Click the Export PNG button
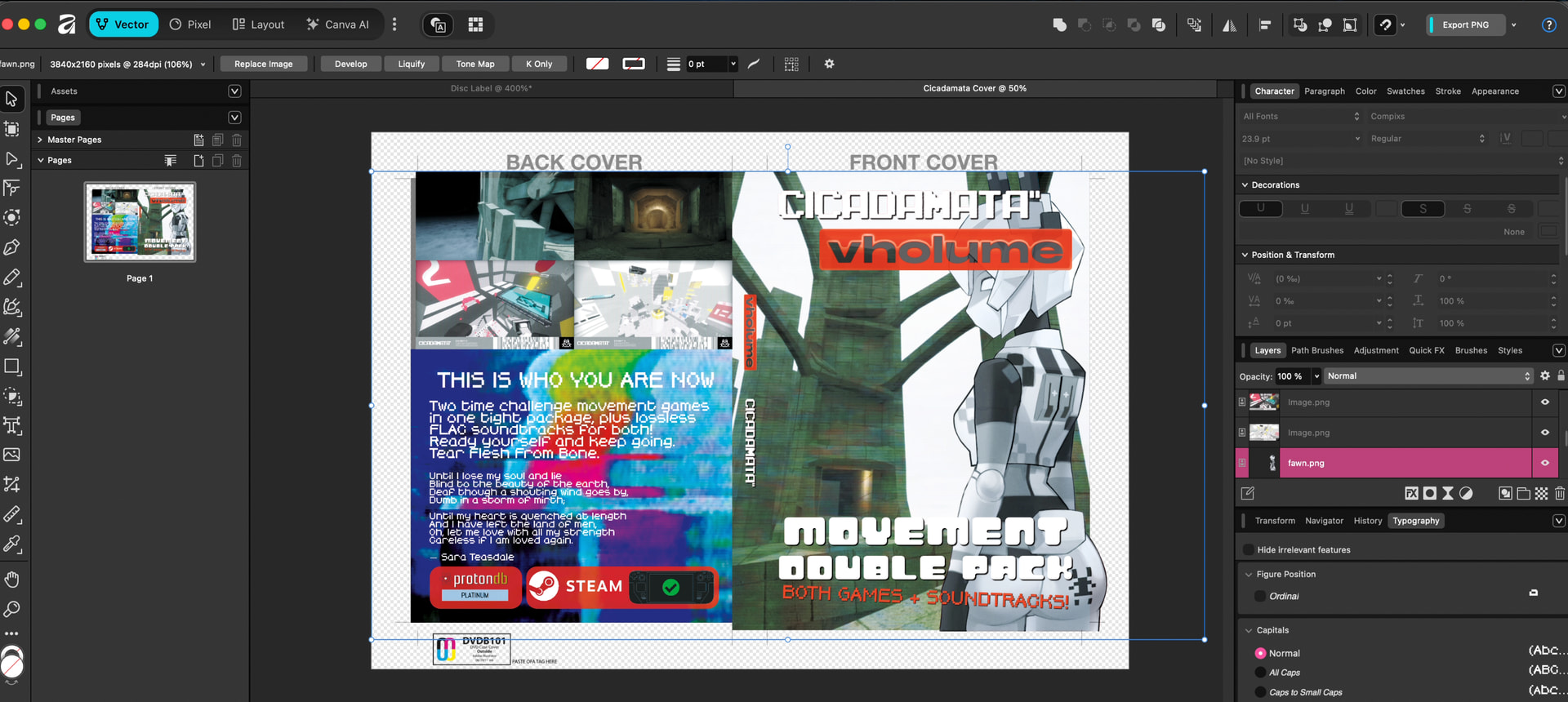The width and height of the screenshot is (1568, 702). (x=1465, y=24)
